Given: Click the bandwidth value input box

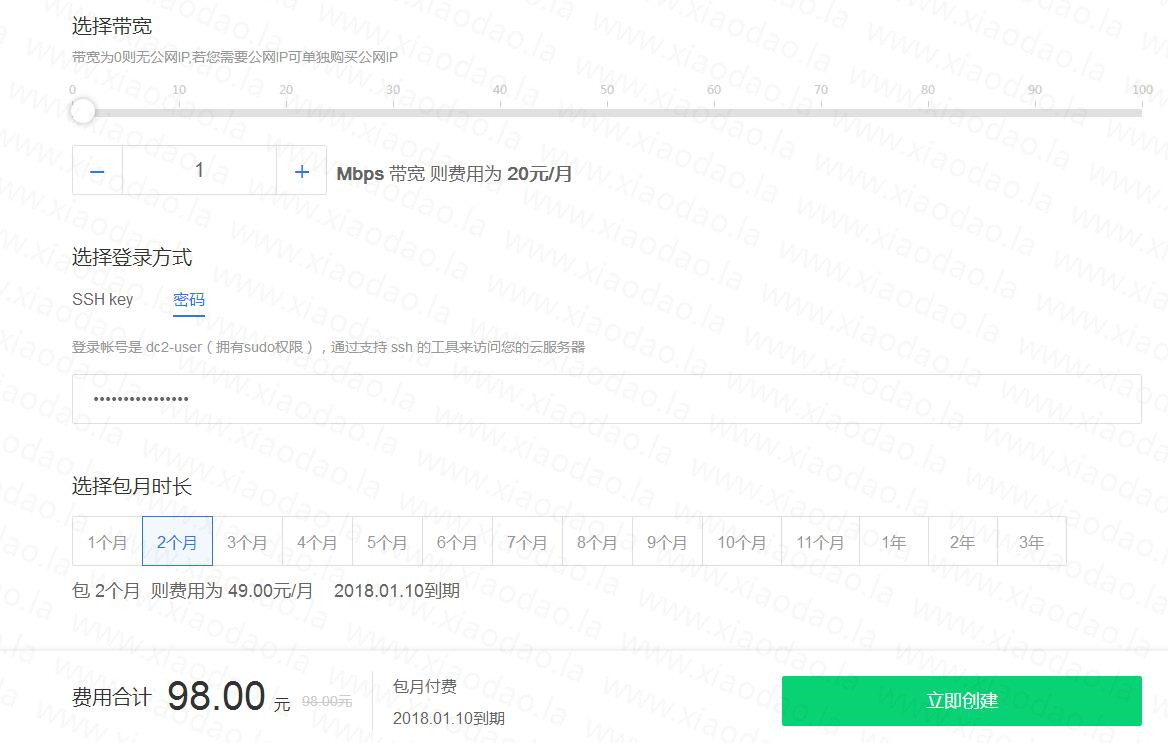Looking at the screenshot, I should [199, 170].
